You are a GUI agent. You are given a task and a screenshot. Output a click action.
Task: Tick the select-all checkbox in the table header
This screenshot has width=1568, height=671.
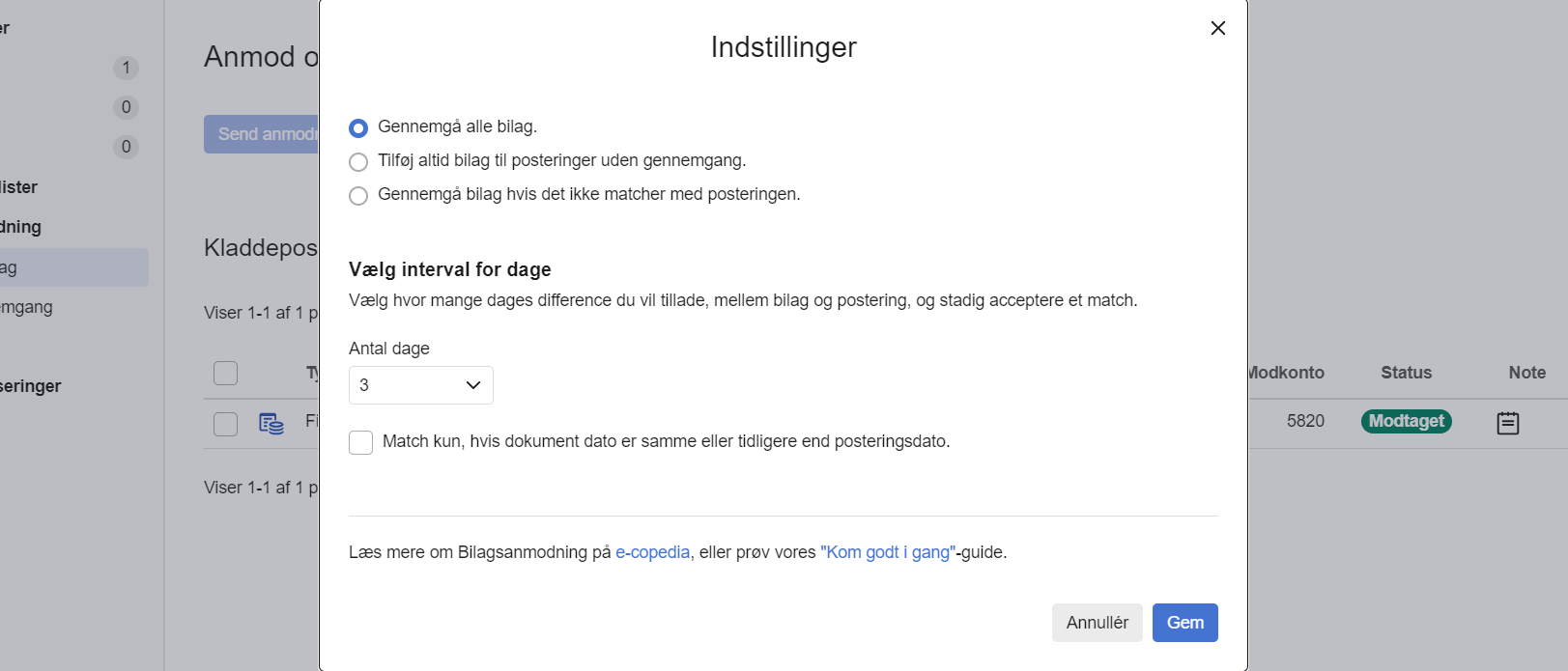tap(225, 373)
